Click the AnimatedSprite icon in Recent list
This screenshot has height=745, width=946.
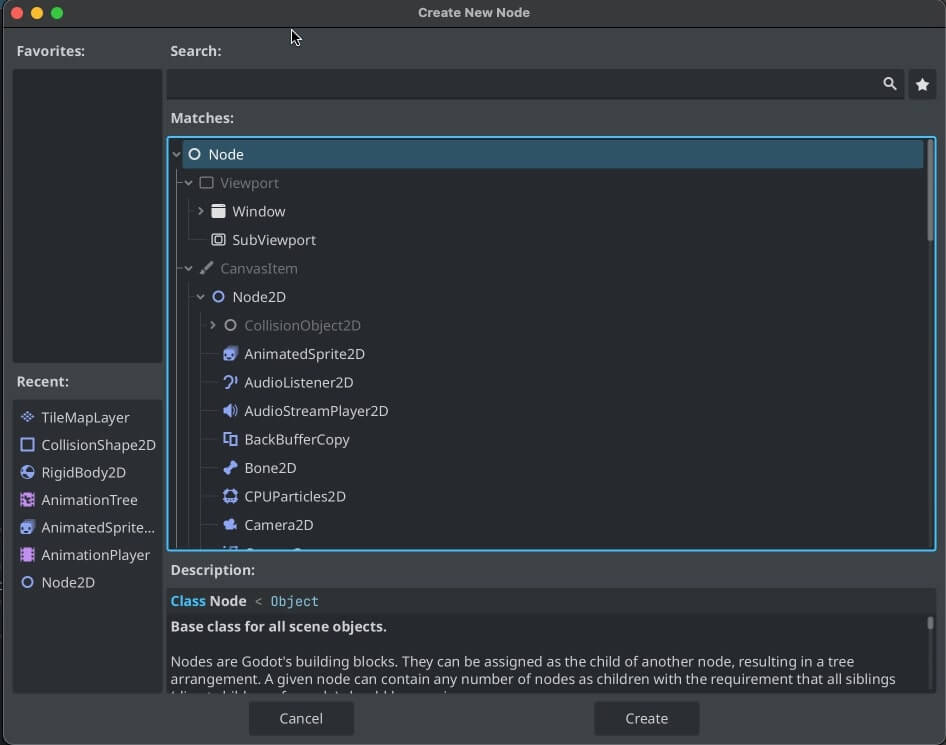coord(27,527)
